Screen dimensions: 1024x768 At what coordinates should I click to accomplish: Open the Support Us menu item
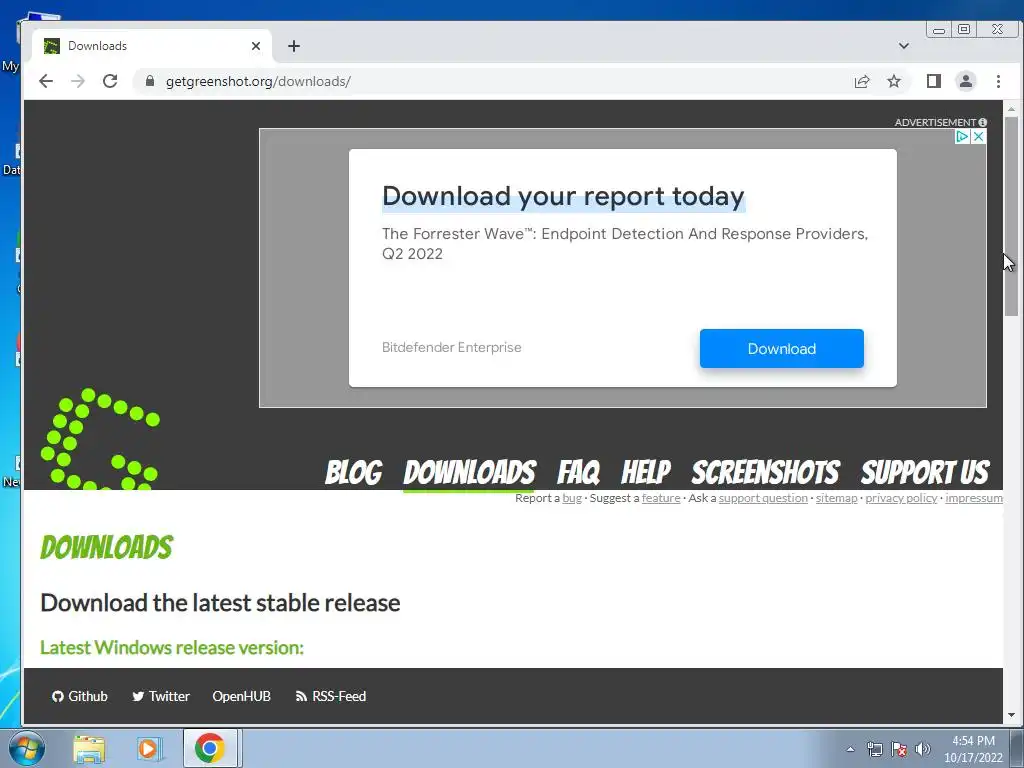tap(925, 472)
